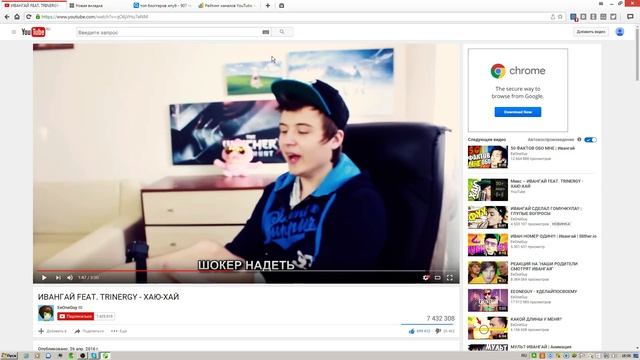Viewport: 640px width, 360px height.
Task: Open the blue account avatar
Action: (x=620, y=32)
